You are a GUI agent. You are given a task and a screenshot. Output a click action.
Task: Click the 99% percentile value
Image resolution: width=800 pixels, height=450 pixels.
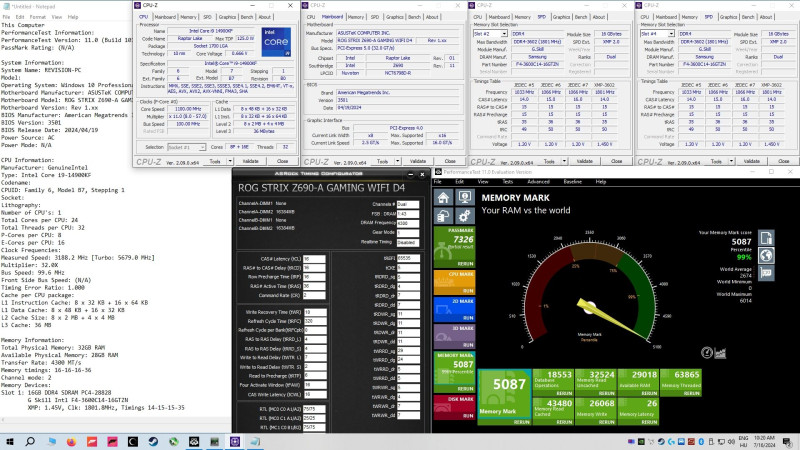pyautogui.click(x=743, y=258)
